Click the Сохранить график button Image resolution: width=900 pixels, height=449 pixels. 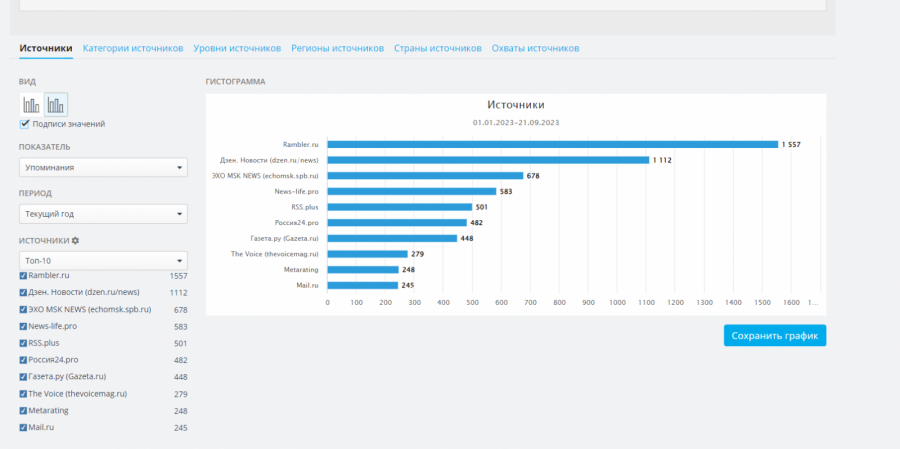775,336
